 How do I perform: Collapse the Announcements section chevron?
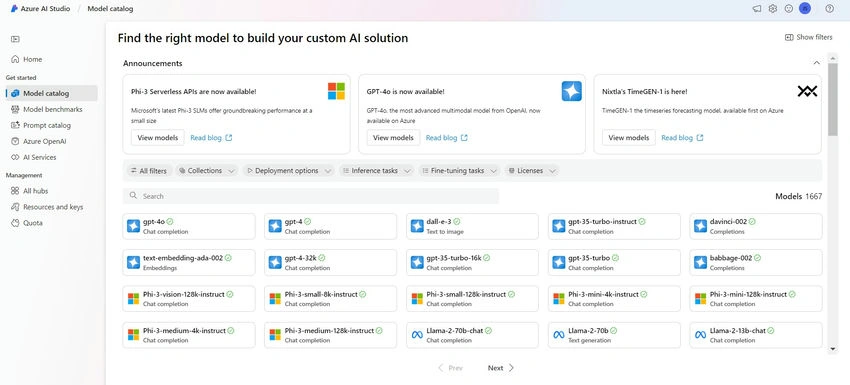click(816, 63)
